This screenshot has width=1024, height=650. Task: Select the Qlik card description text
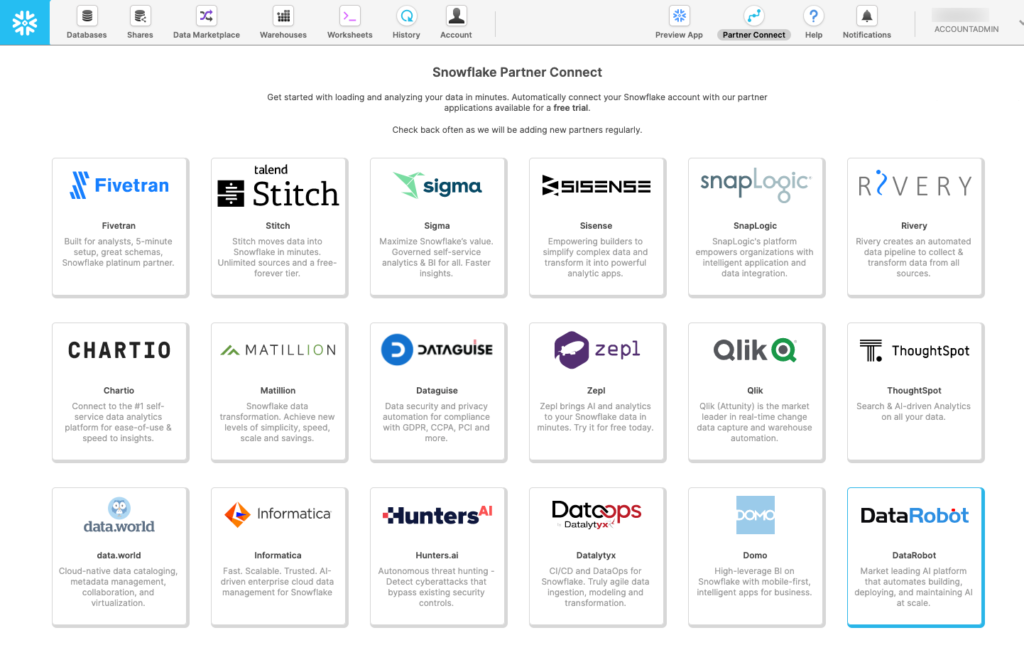754,422
